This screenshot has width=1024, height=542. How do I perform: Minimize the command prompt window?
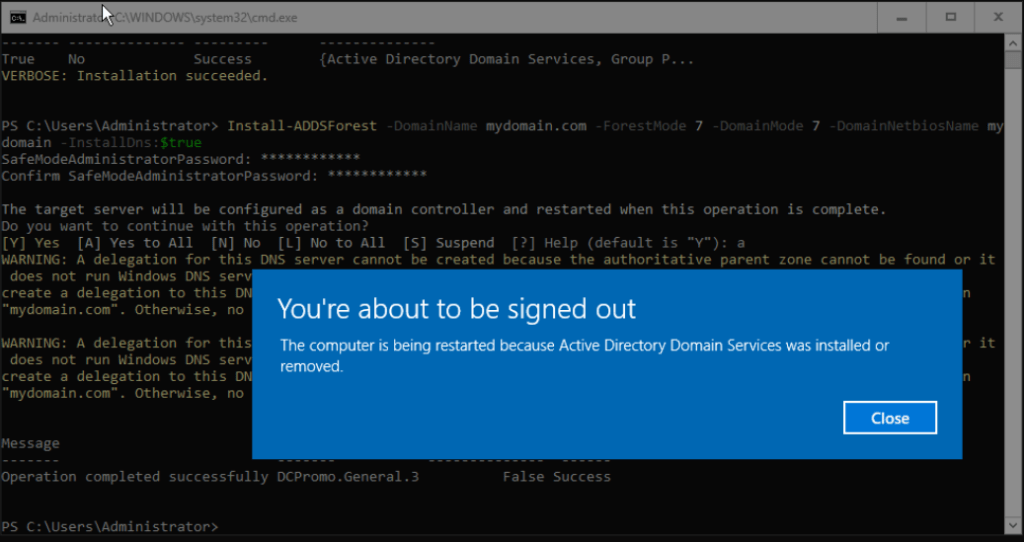(904, 17)
